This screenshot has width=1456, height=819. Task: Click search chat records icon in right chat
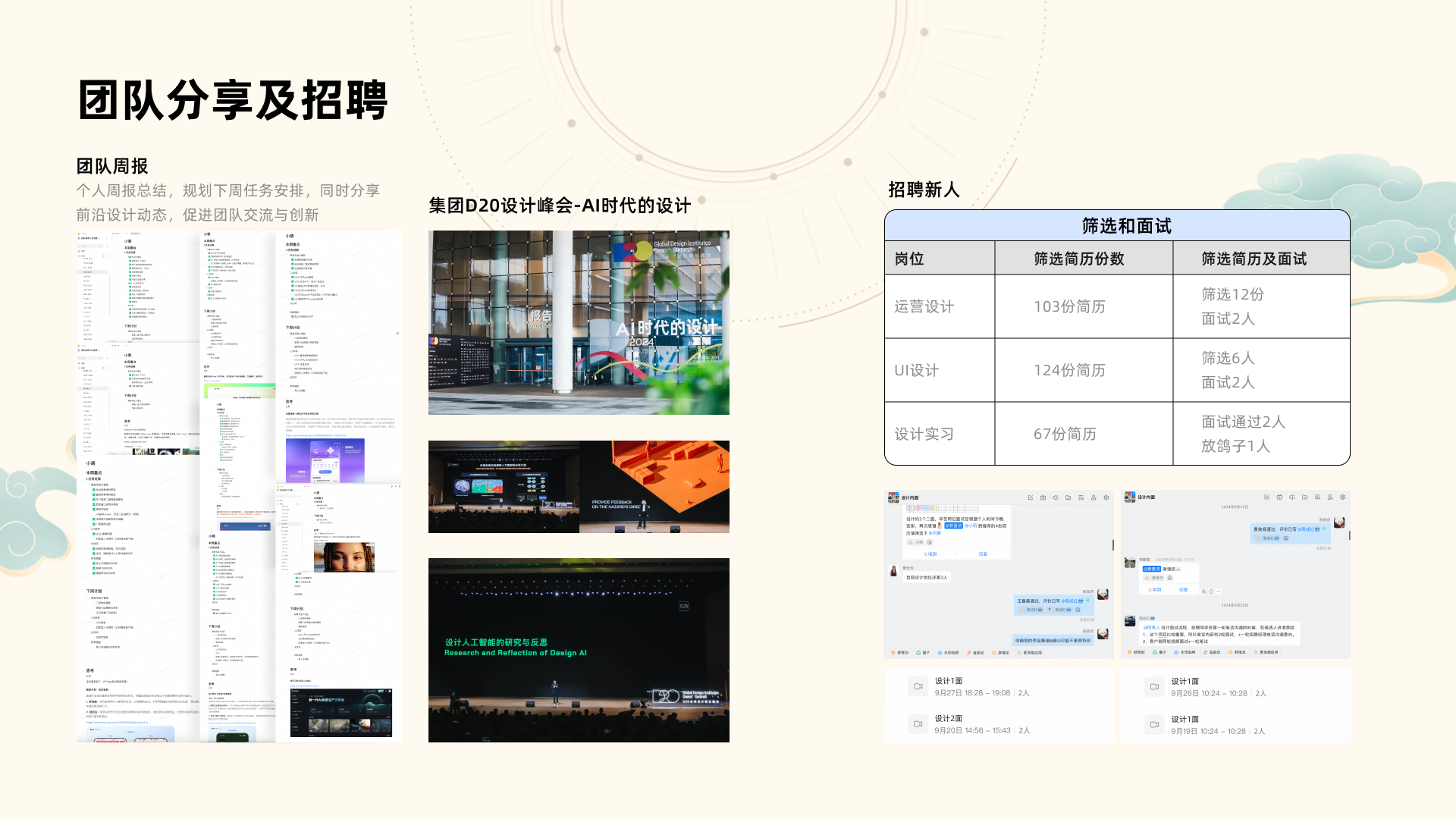1317,497
